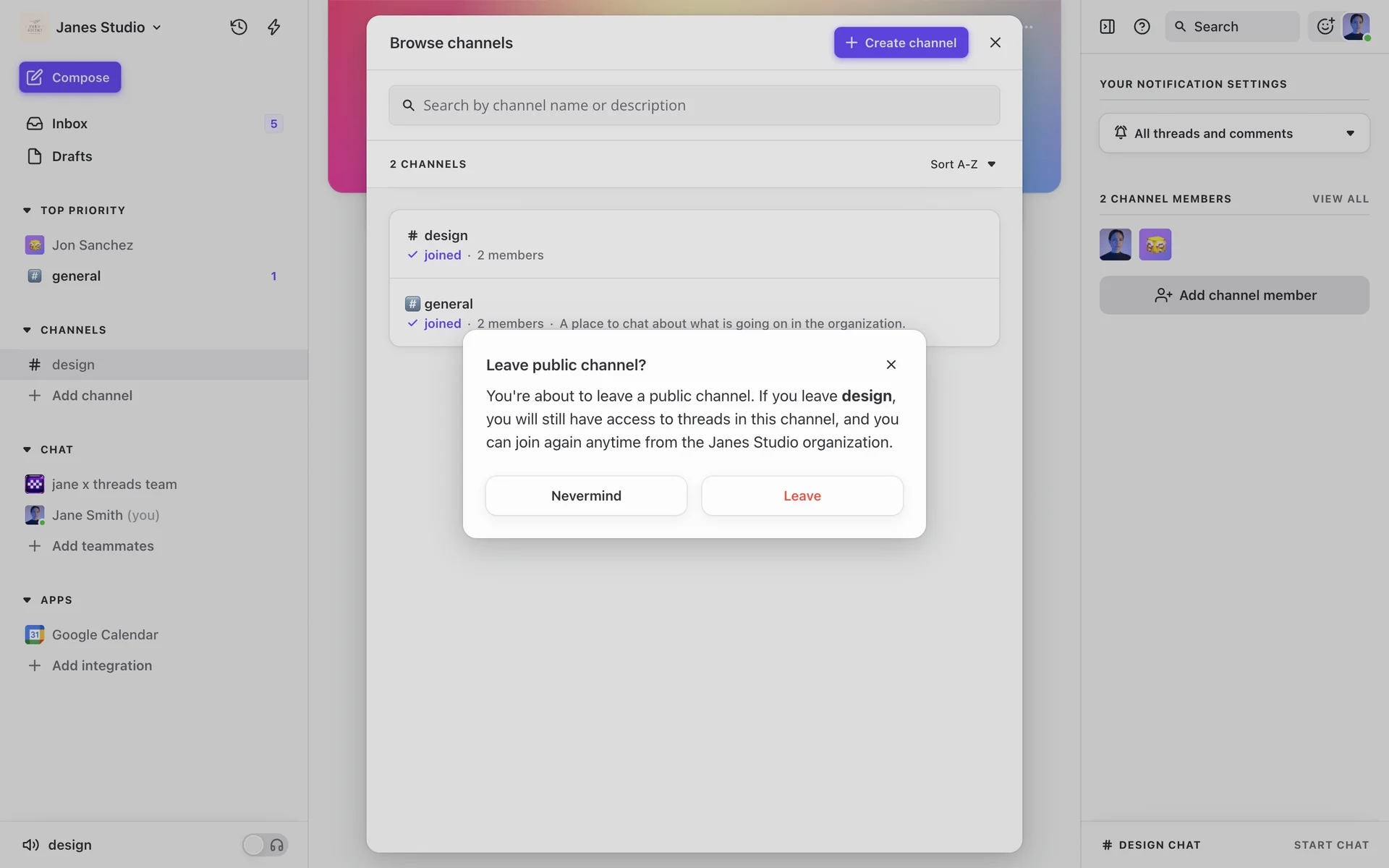
Task: Open Drafts in the sidebar
Action: coord(72,156)
